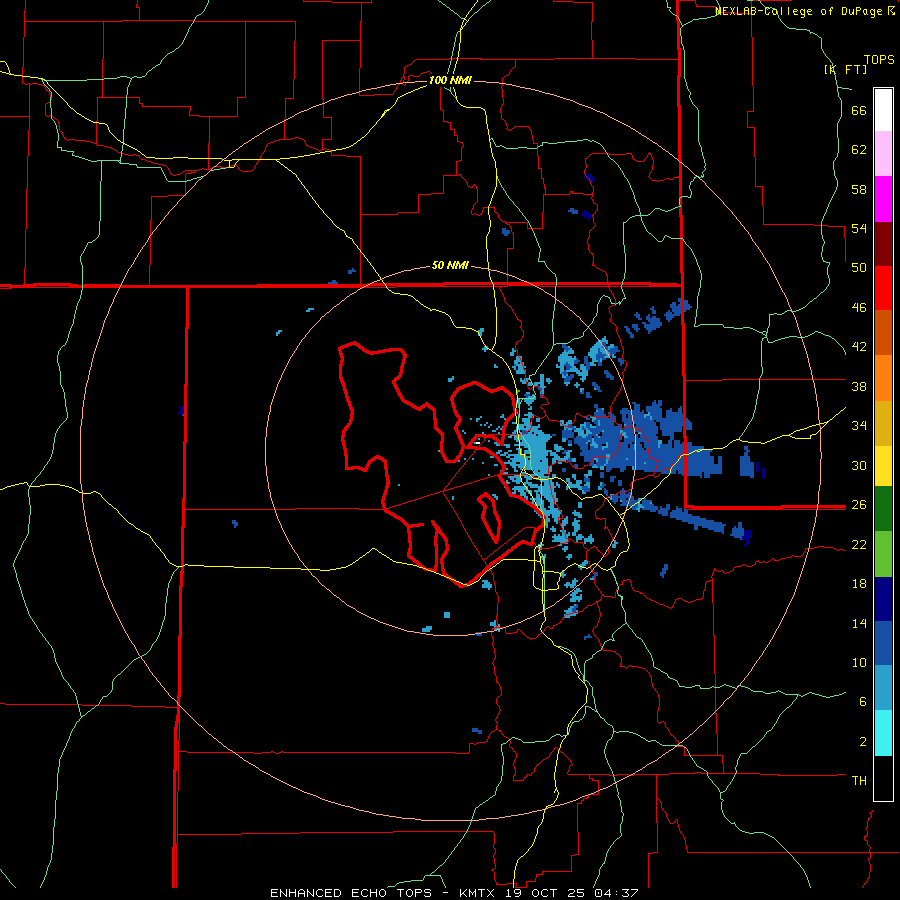900x900 pixels.
Task: Click the NEXLAB-College of DuPage text
Action: 800,11
